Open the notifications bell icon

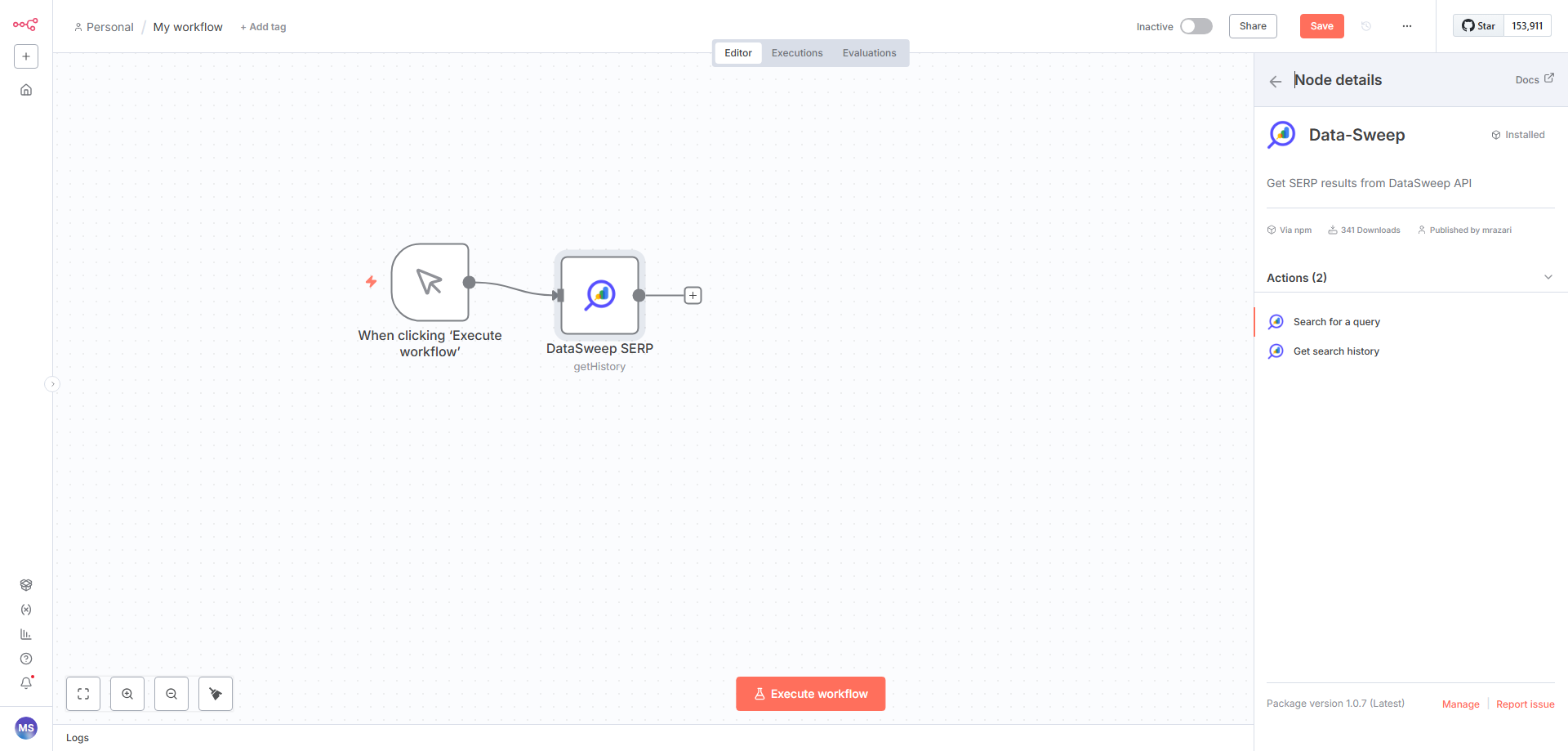coord(26,682)
